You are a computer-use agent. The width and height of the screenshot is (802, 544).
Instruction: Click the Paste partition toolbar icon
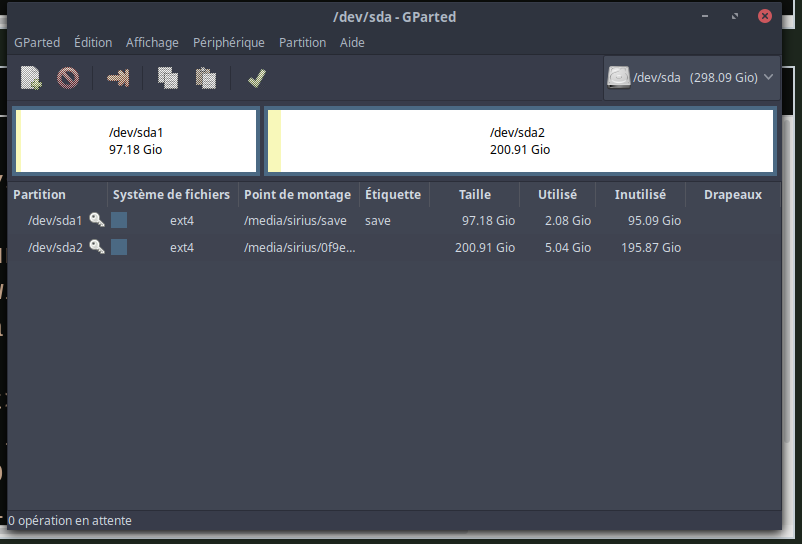(x=206, y=78)
